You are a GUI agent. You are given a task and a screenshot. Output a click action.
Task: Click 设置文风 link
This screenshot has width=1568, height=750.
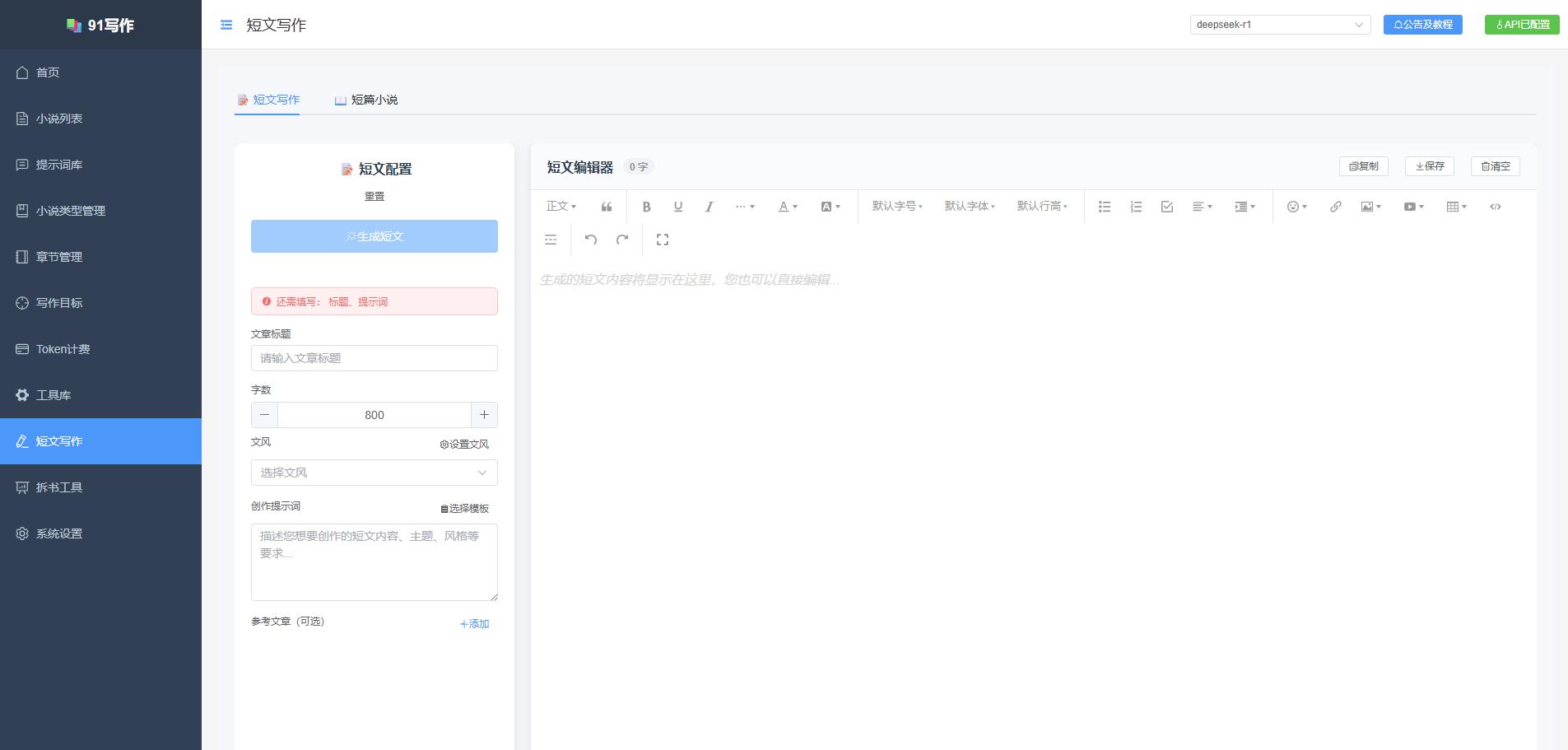464,445
